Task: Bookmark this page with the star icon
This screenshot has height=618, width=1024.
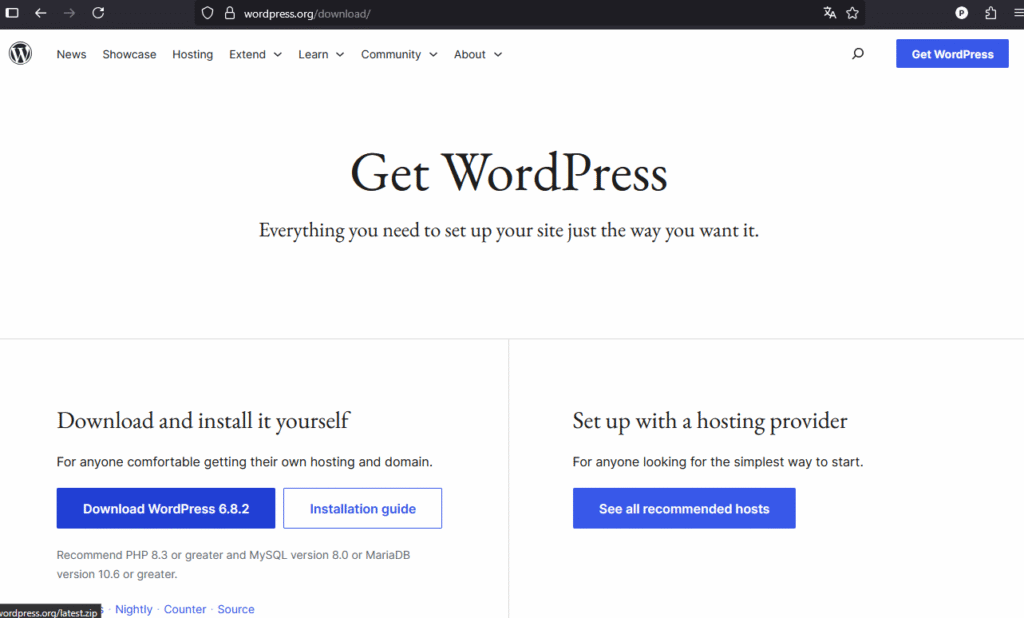Action: click(x=852, y=13)
